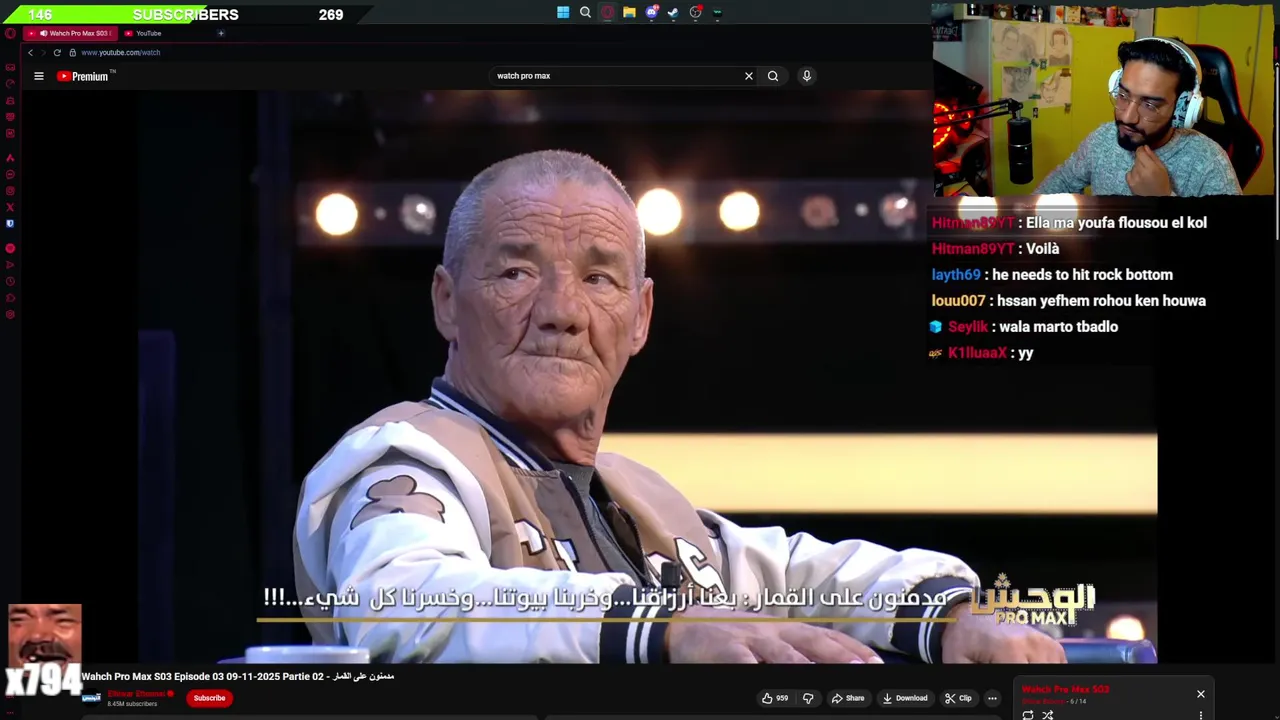Toggle playlist shuffle
The image size is (1280, 720).
coord(1048,715)
